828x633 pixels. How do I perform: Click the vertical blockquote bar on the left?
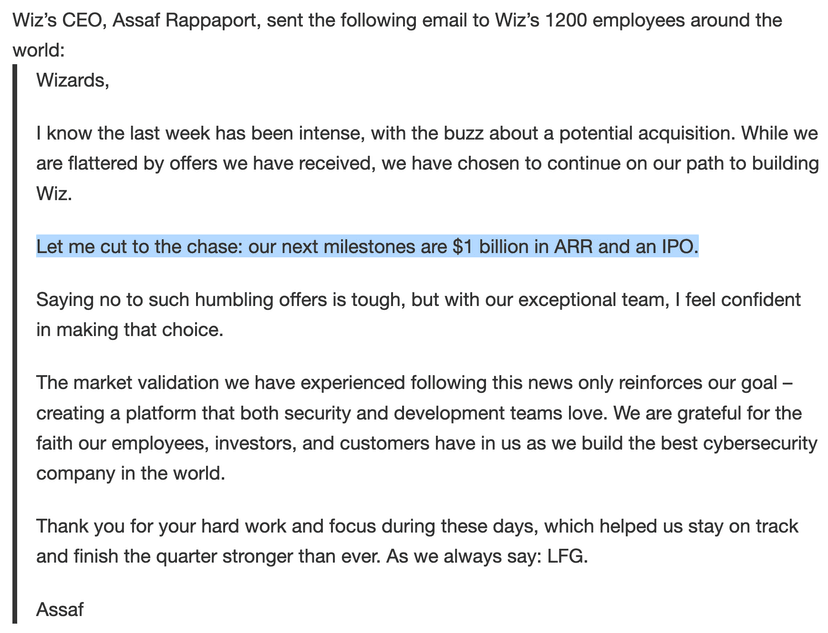pos(17,340)
